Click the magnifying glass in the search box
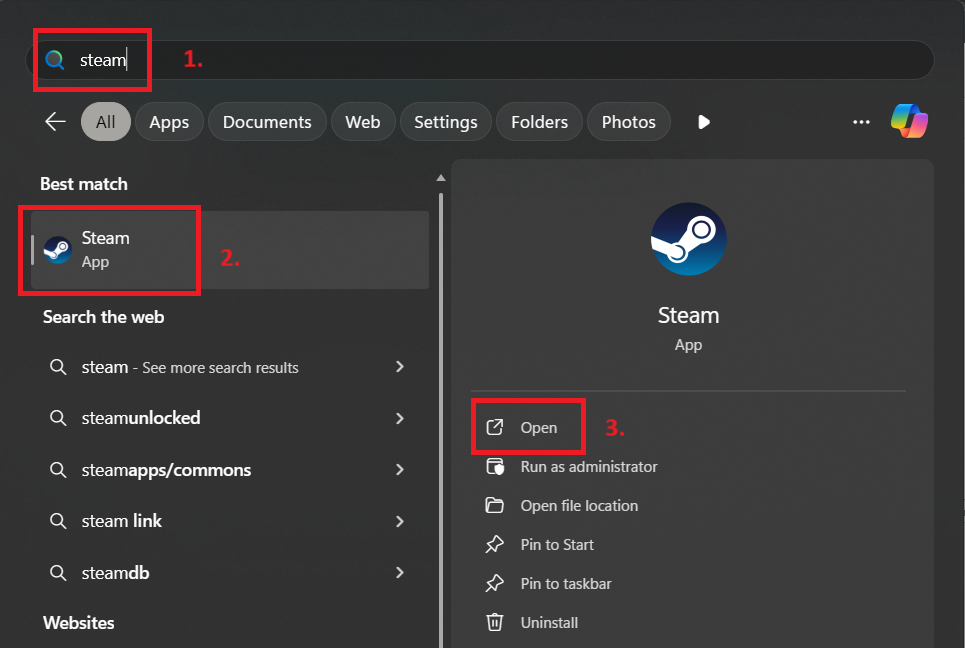 [54, 60]
